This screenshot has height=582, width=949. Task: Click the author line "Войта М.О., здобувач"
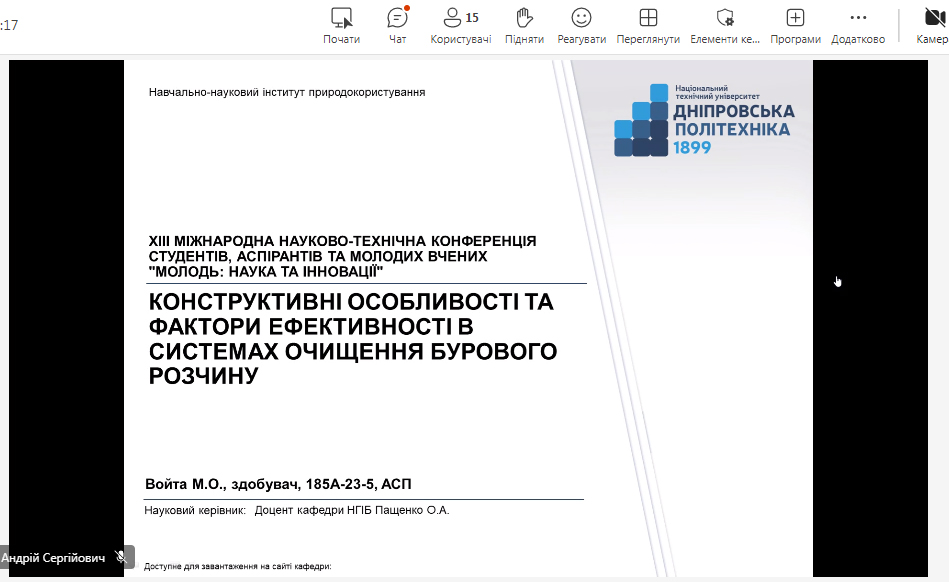coord(278,485)
